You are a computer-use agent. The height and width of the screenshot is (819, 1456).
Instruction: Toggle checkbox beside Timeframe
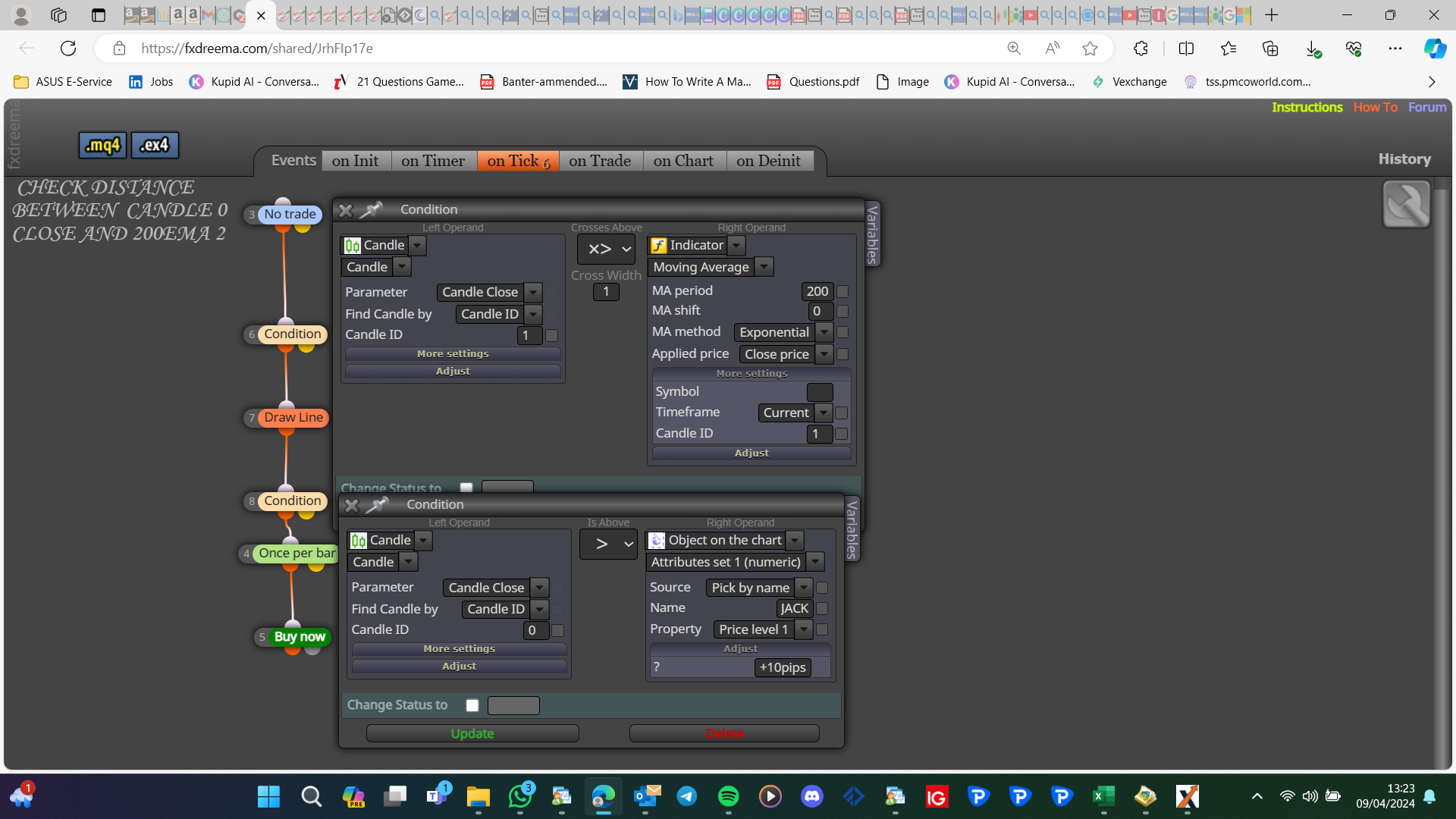point(841,413)
